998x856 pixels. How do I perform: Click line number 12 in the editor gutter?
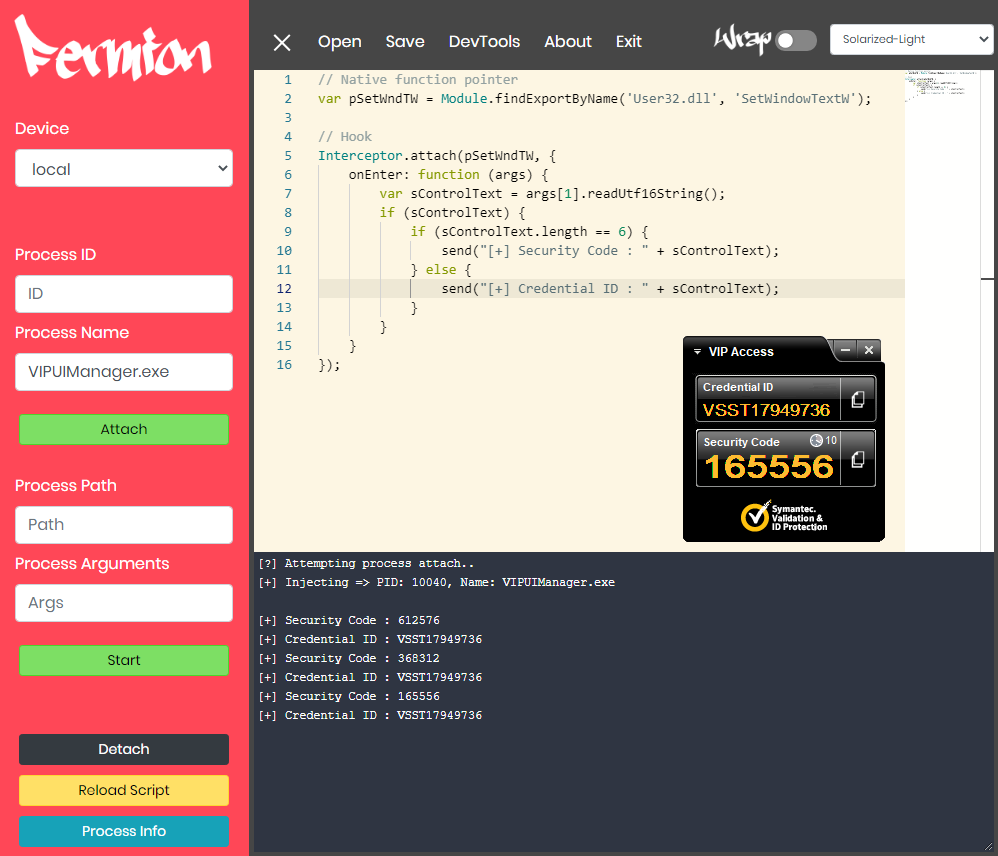pos(284,289)
